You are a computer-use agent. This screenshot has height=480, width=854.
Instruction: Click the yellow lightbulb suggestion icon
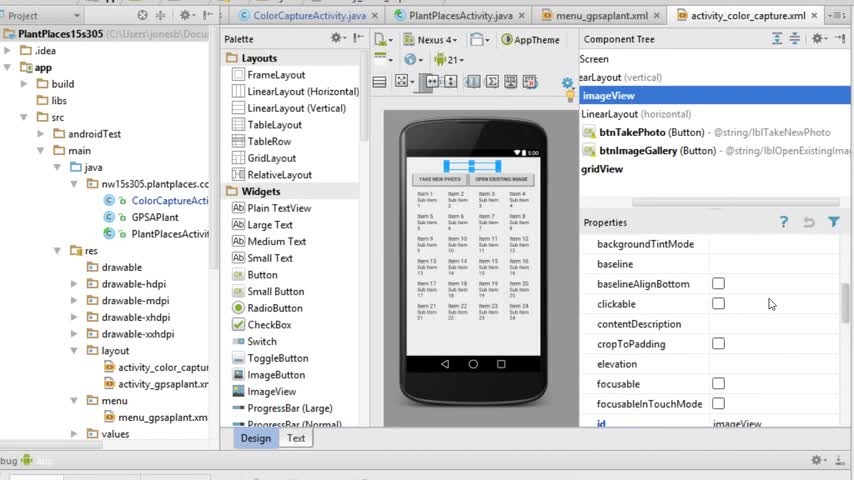tap(570, 97)
